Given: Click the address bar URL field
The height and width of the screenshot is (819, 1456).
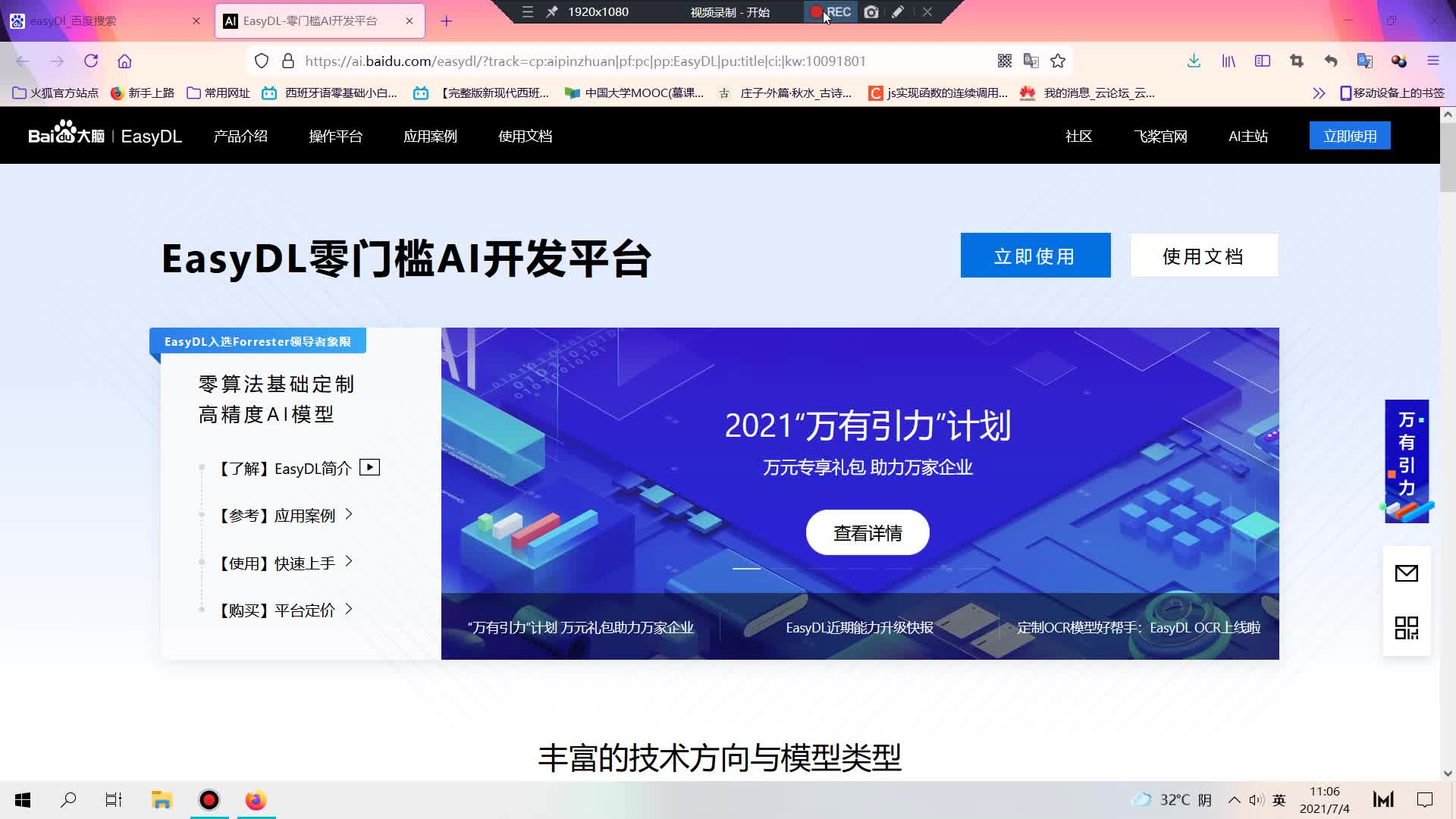Looking at the screenshot, I should (x=584, y=61).
